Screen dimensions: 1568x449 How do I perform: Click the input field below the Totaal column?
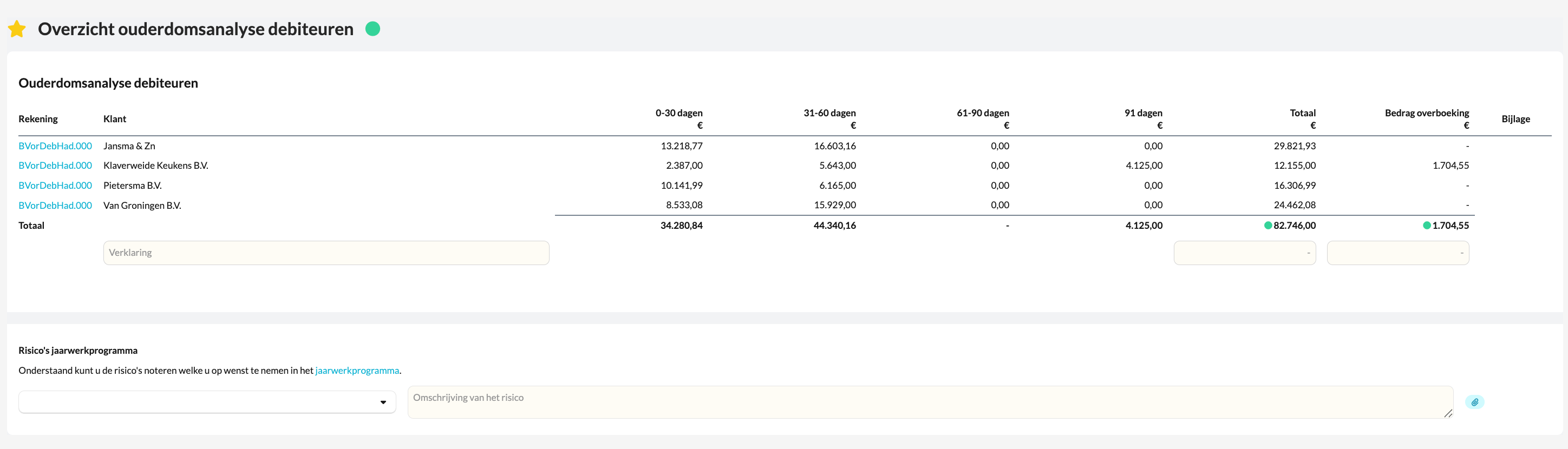(1244, 253)
